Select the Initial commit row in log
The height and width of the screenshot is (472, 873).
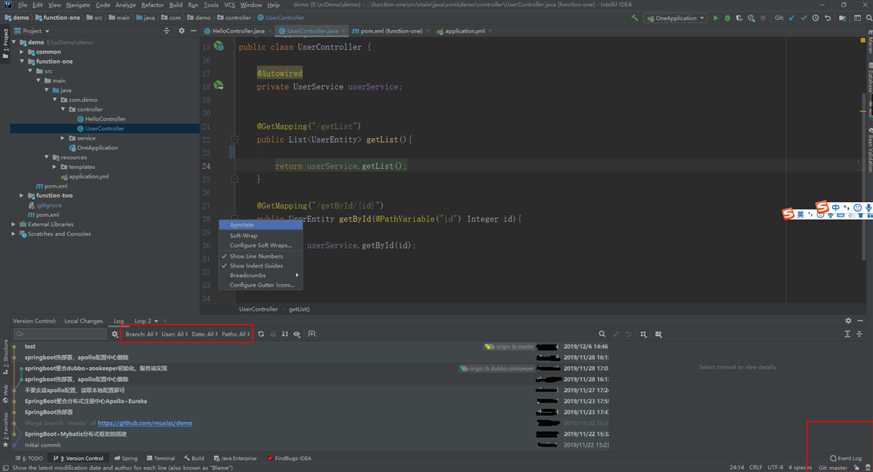click(43, 445)
